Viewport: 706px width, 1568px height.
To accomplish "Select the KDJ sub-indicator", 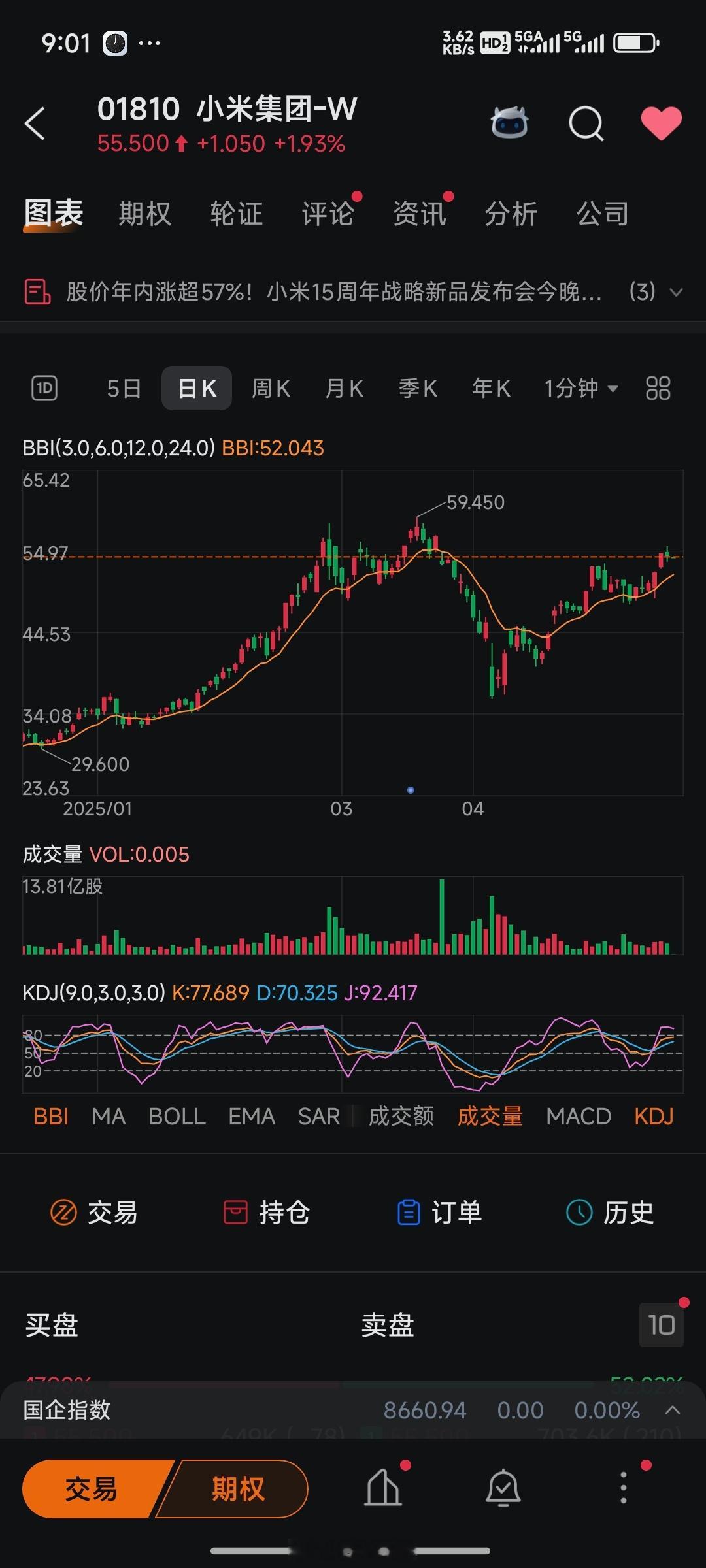I will (654, 1117).
